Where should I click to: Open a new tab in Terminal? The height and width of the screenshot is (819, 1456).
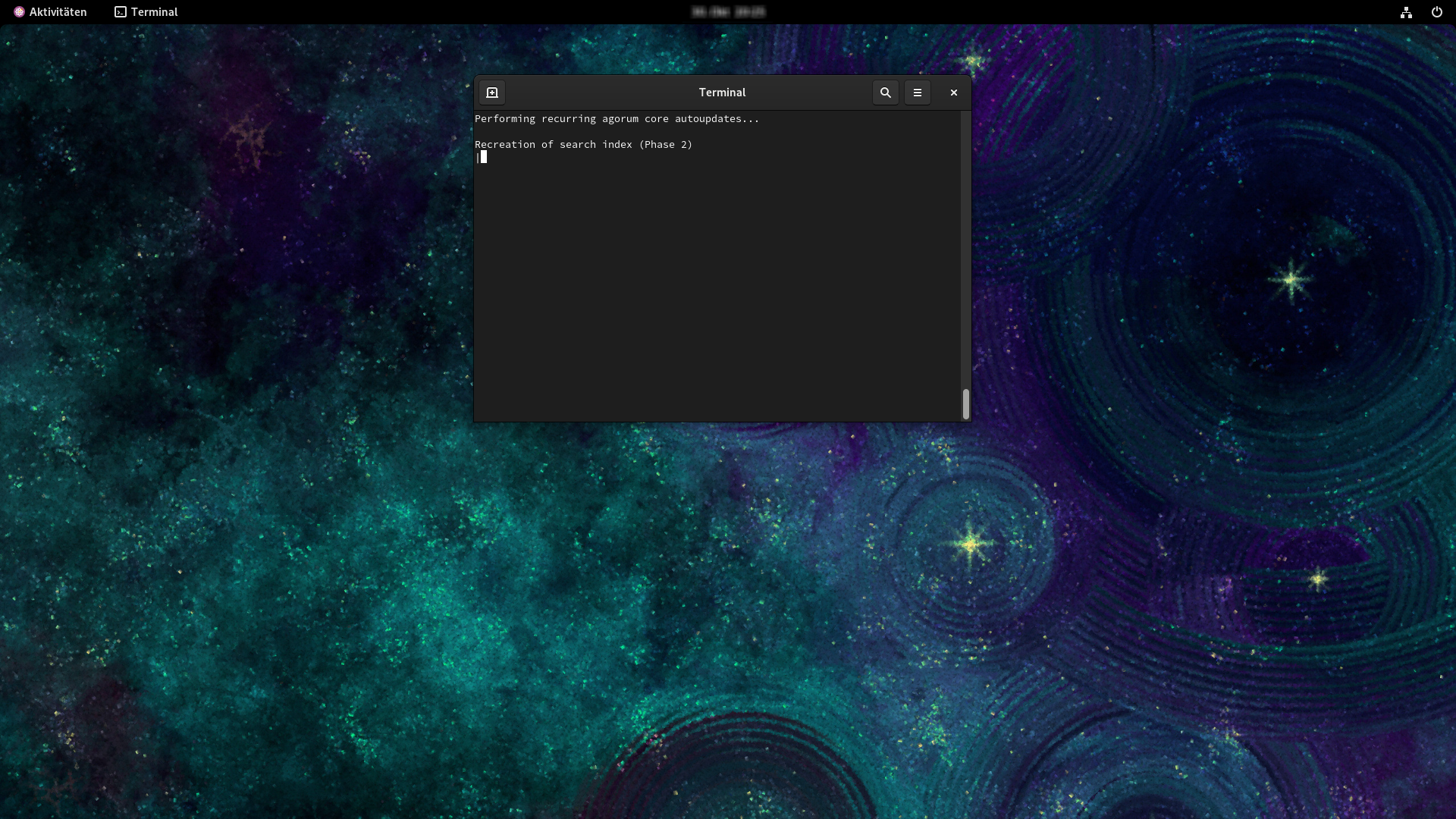coord(492,93)
